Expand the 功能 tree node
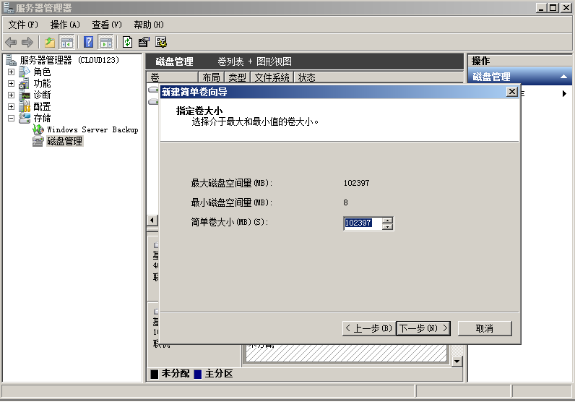 coord(11,83)
